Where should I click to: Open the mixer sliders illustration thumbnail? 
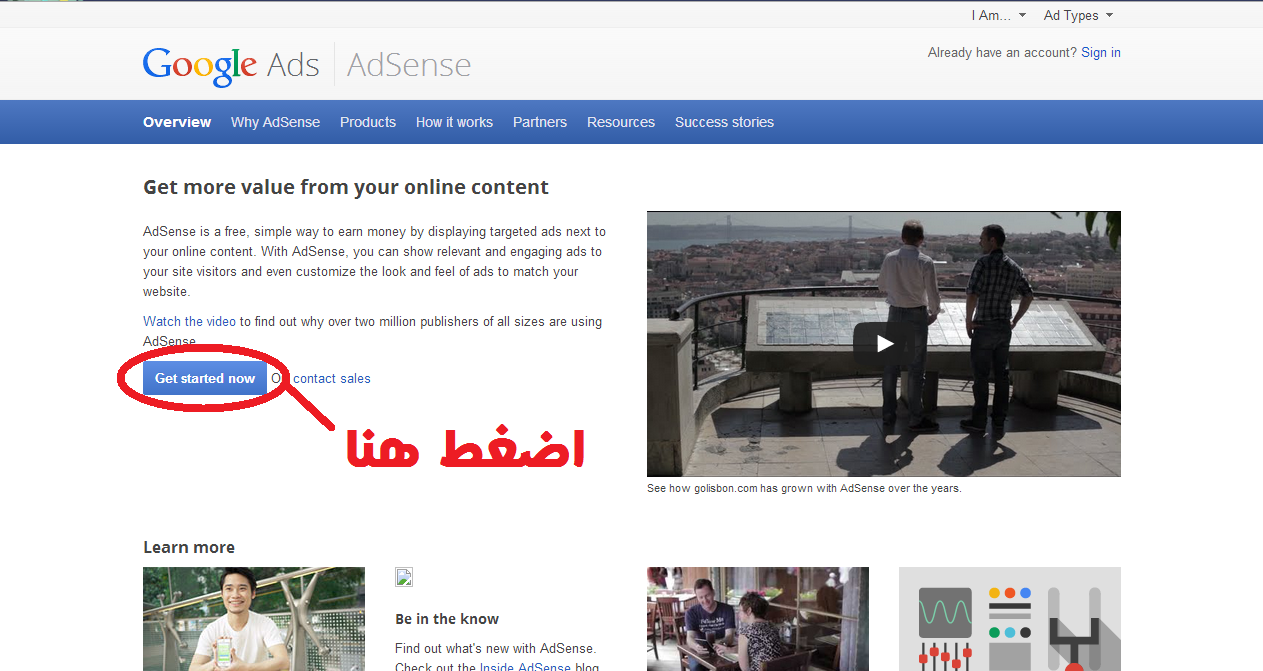click(x=1010, y=619)
